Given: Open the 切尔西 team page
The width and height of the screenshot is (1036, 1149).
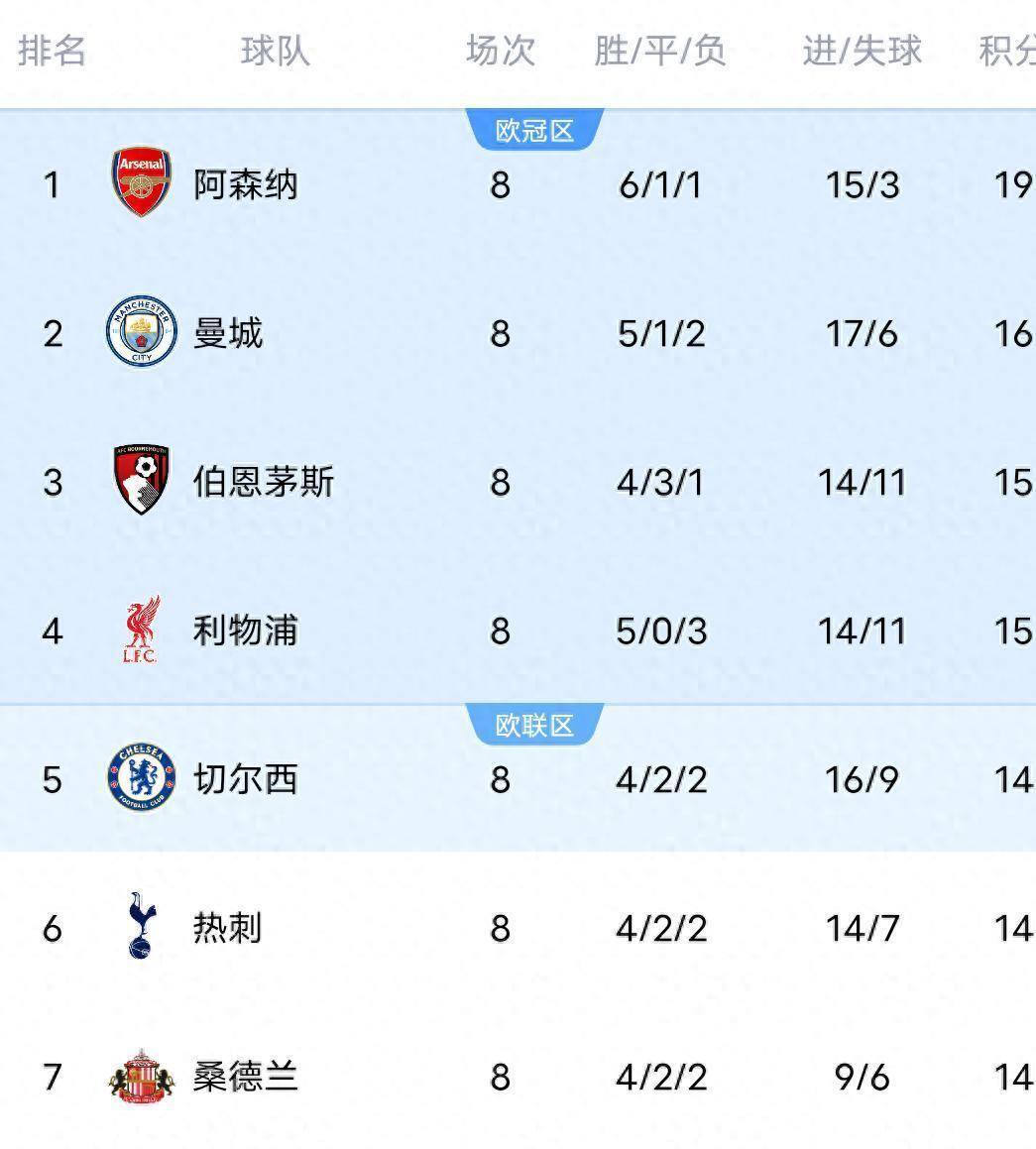Looking at the screenshot, I should (245, 779).
